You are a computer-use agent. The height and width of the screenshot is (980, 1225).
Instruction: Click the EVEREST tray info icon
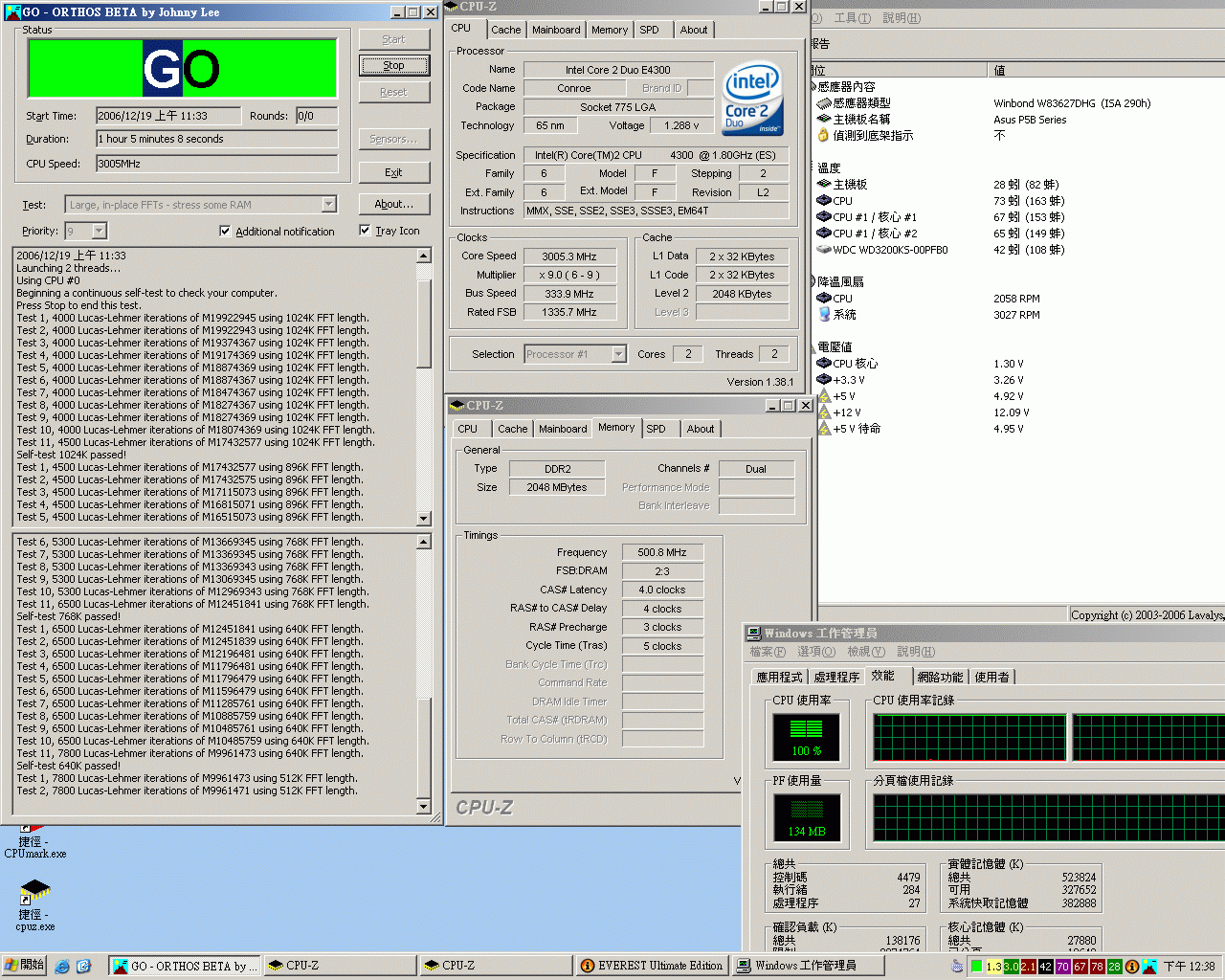(x=1132, y=967)
